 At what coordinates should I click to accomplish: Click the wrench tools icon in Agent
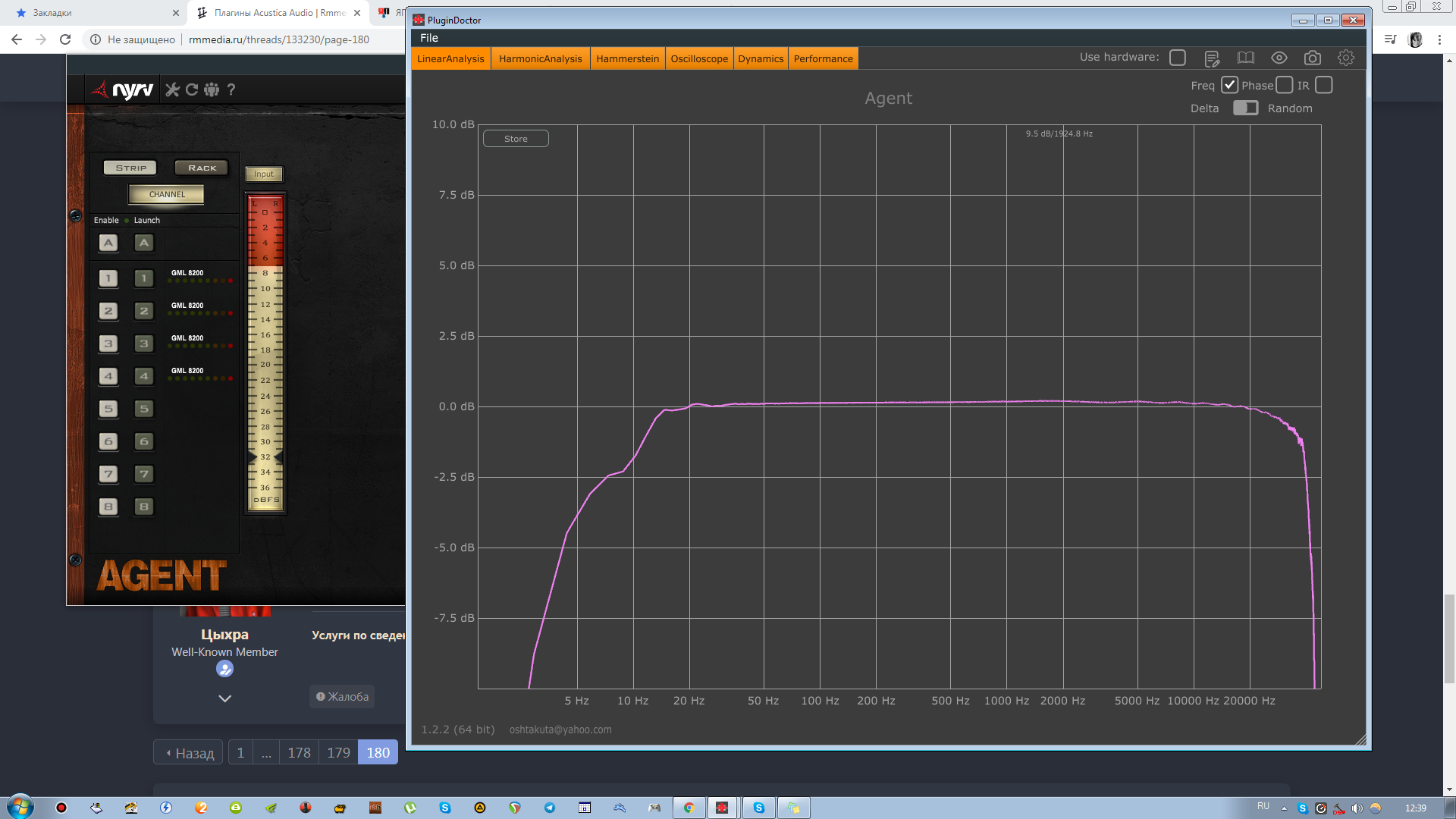click(173, 89)
